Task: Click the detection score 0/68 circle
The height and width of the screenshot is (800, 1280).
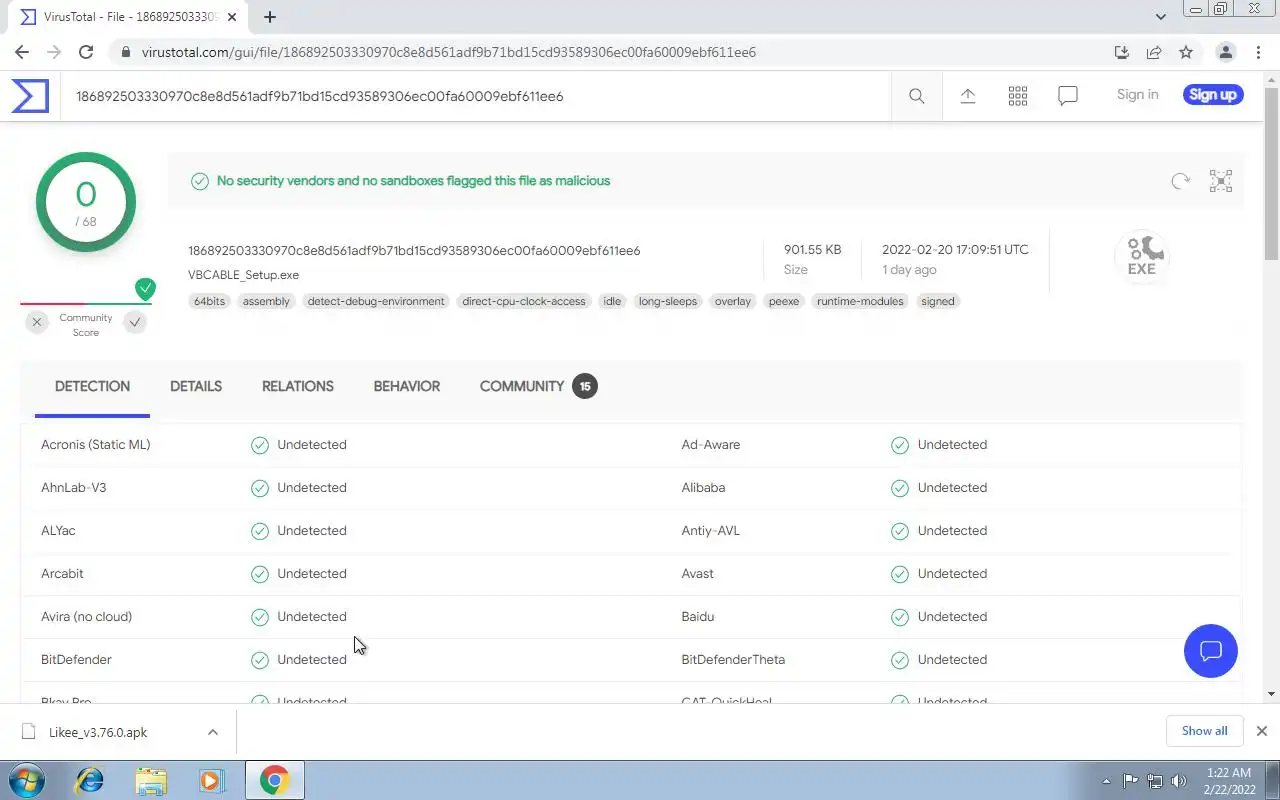Action: [86, 202]
